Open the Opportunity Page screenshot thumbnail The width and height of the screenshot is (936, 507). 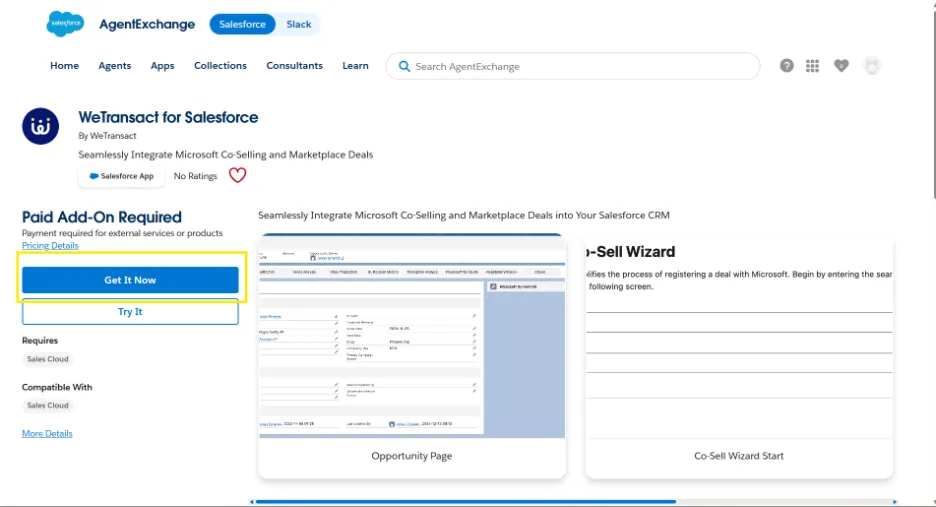point(412,336)
